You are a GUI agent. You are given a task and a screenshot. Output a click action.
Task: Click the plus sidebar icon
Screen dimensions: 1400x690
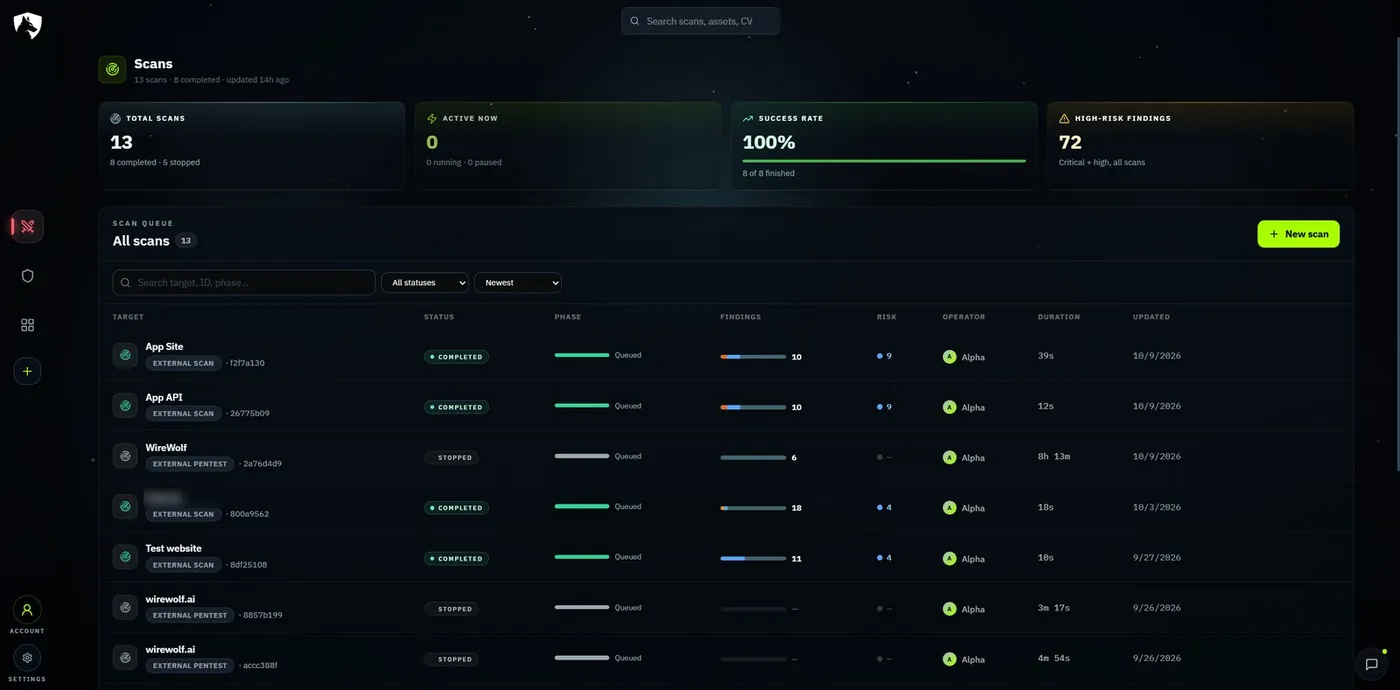pos(27,372)
